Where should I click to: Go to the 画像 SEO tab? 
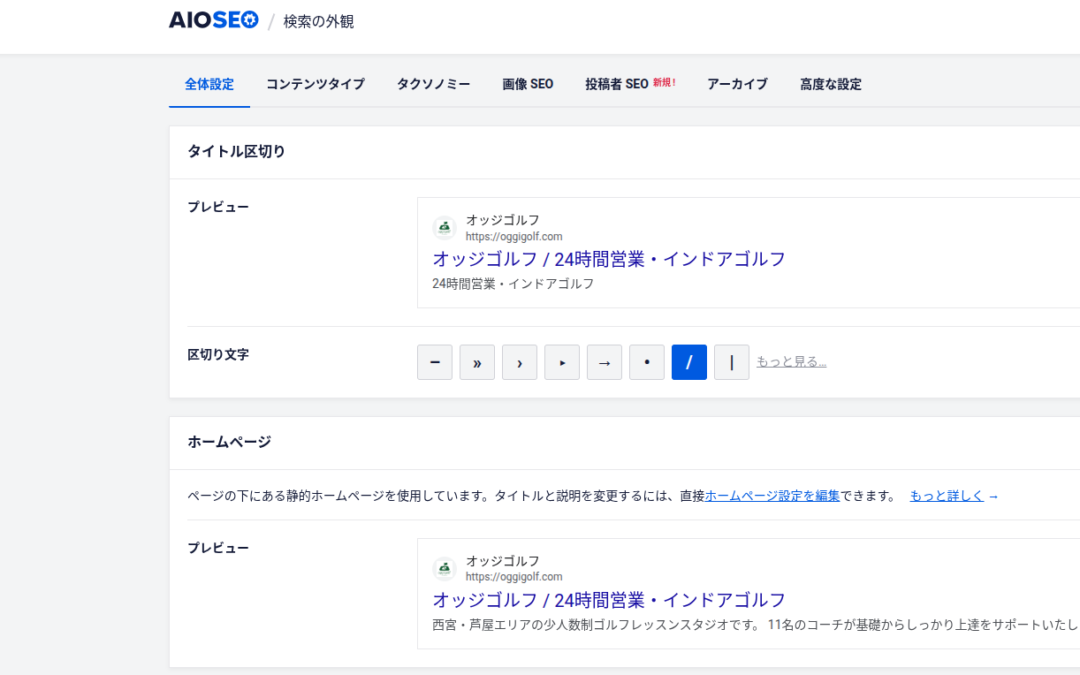(528, 84)
